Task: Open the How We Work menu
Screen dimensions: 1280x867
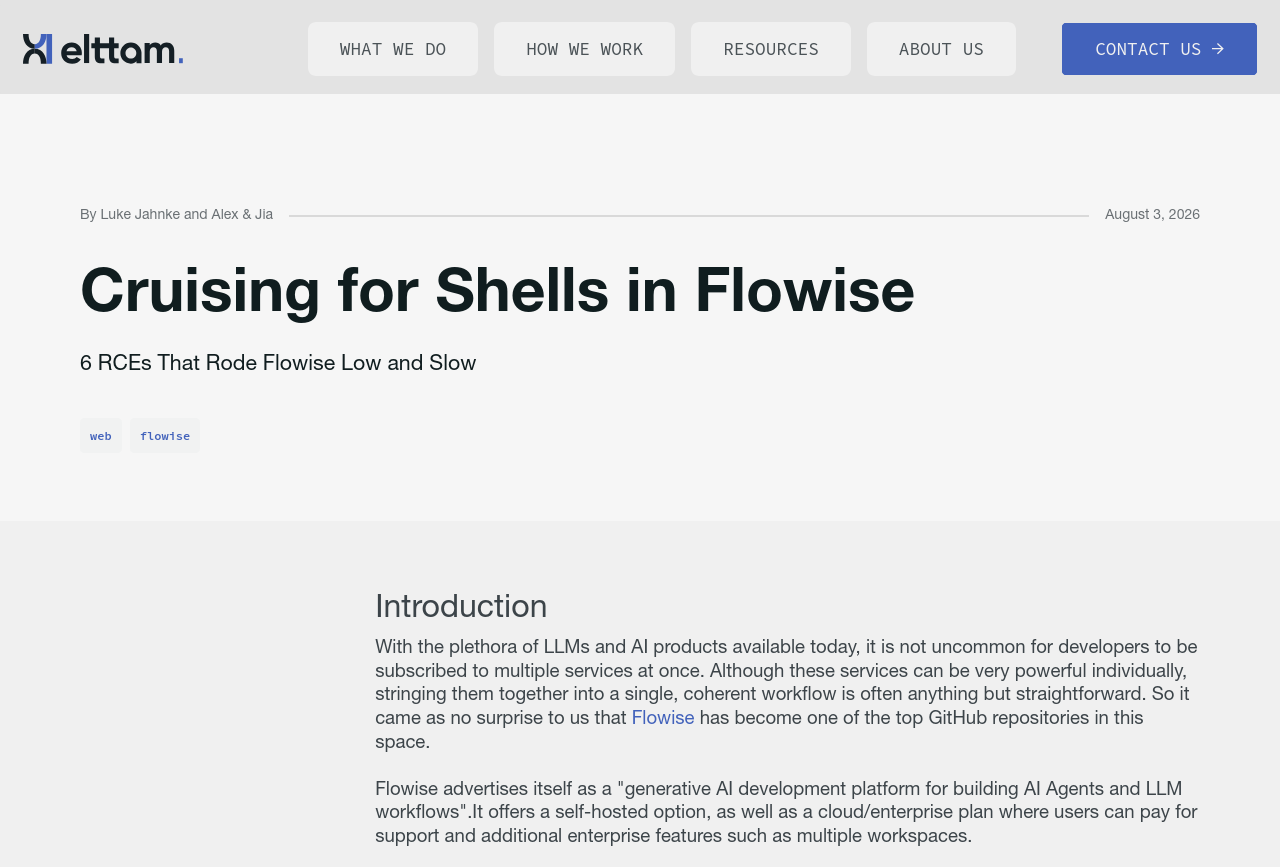Action: [584, 49]
